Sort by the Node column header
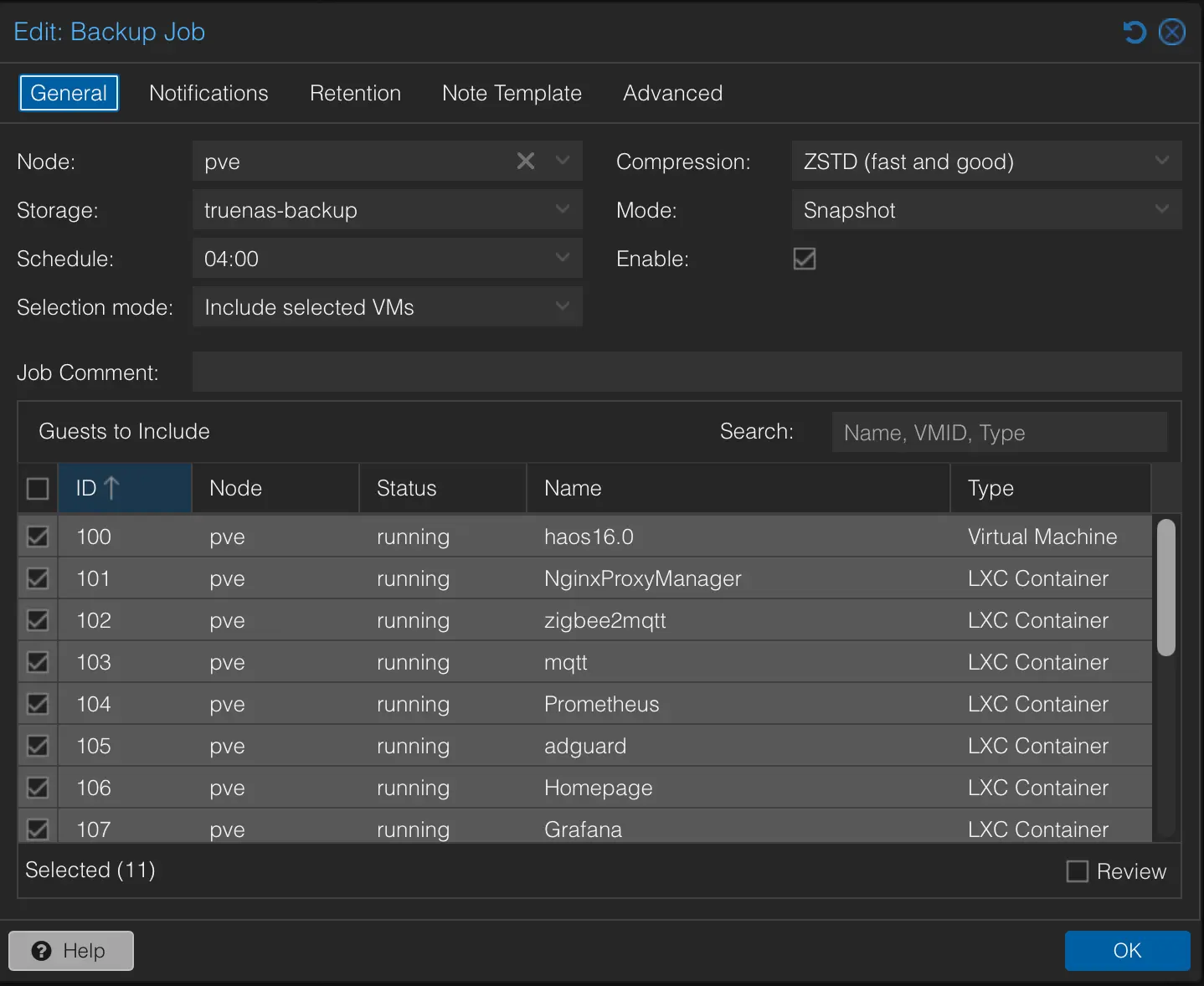 (275, 488)
